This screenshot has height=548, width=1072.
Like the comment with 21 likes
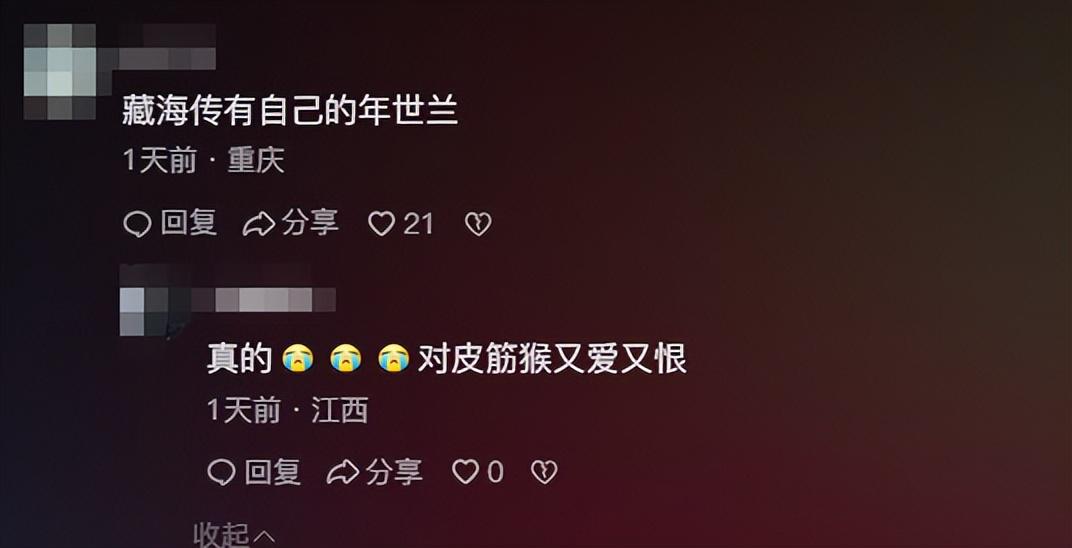tap(381, 224)
